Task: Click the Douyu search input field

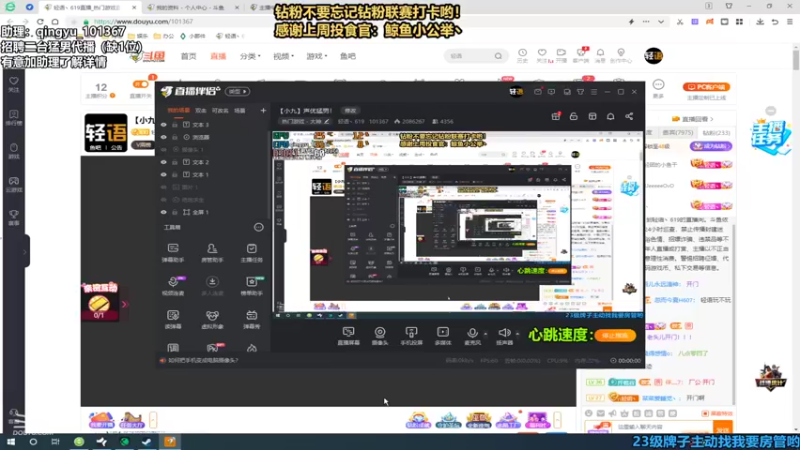Action: tap(470, 56)
